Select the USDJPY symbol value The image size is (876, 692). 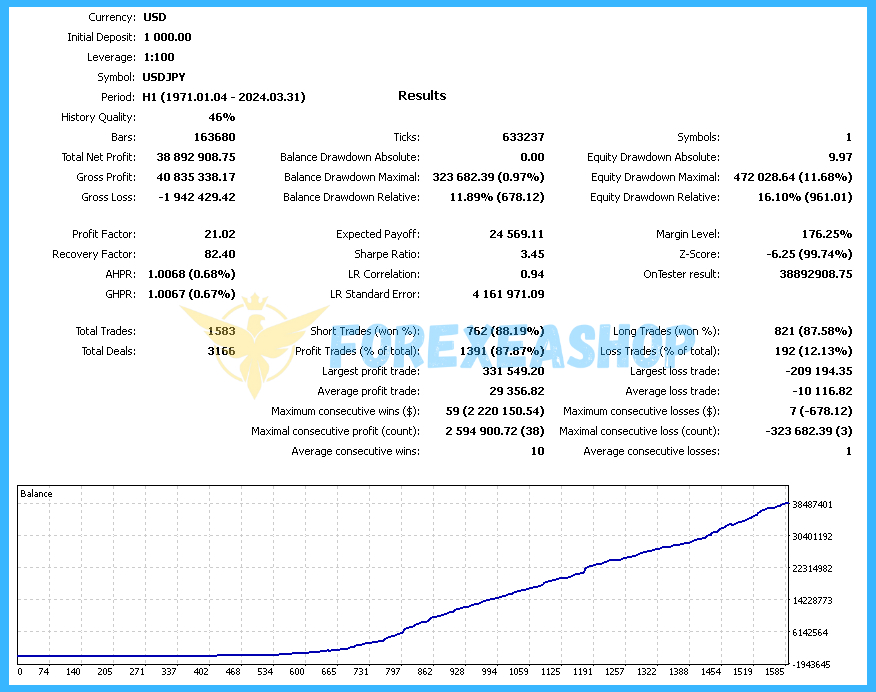164,77
